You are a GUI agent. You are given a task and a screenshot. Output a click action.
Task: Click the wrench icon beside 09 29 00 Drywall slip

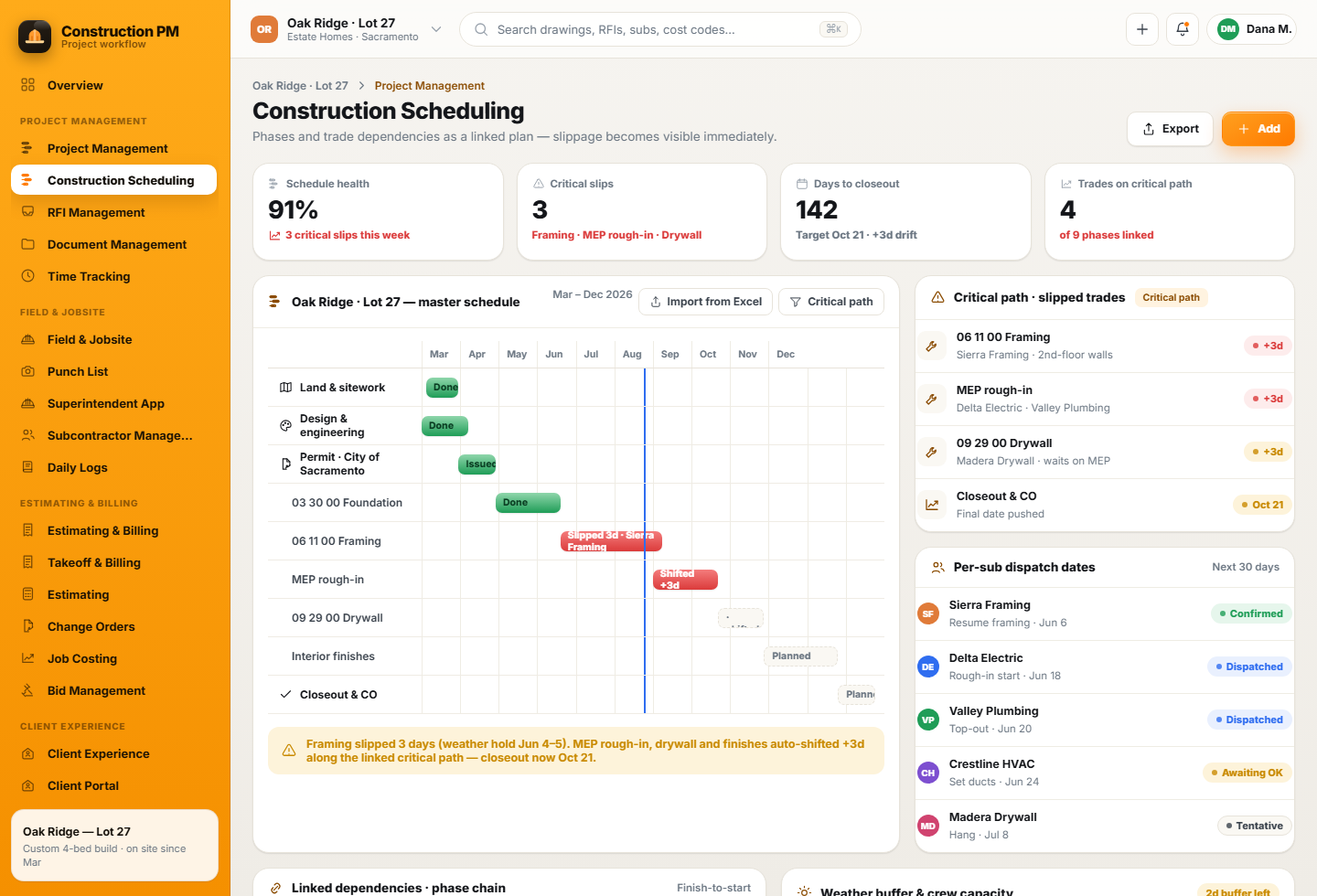click(x=931, y=452)
